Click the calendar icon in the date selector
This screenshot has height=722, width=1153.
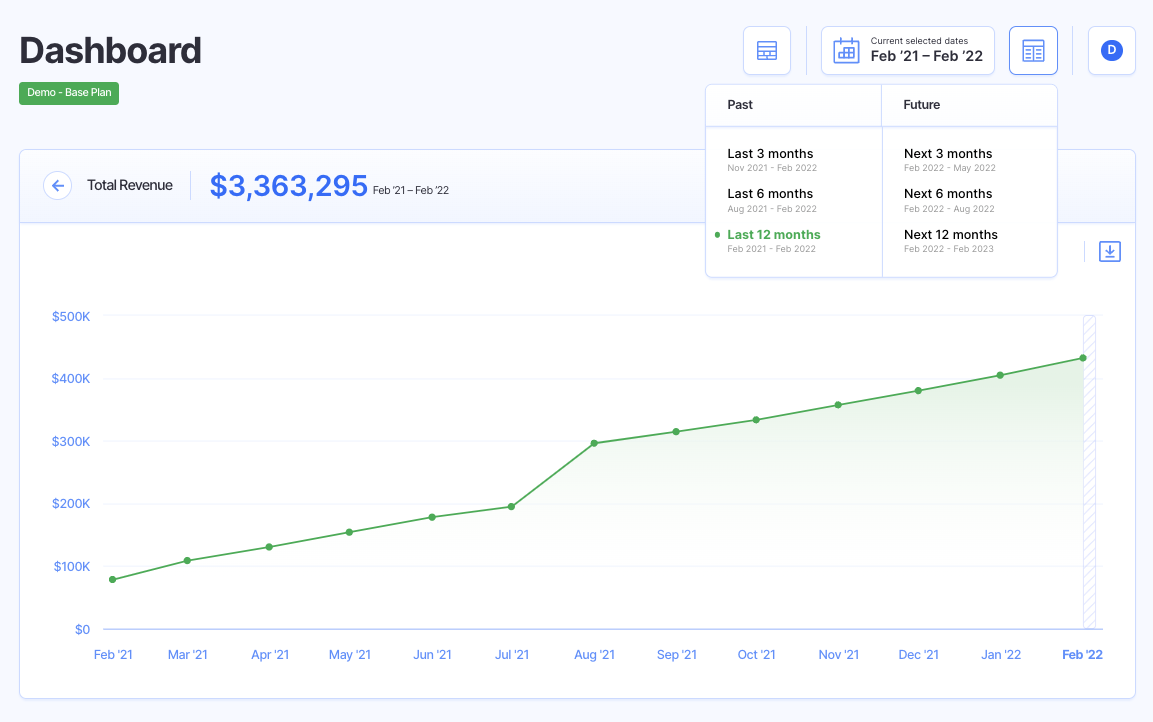pos(845,50)
